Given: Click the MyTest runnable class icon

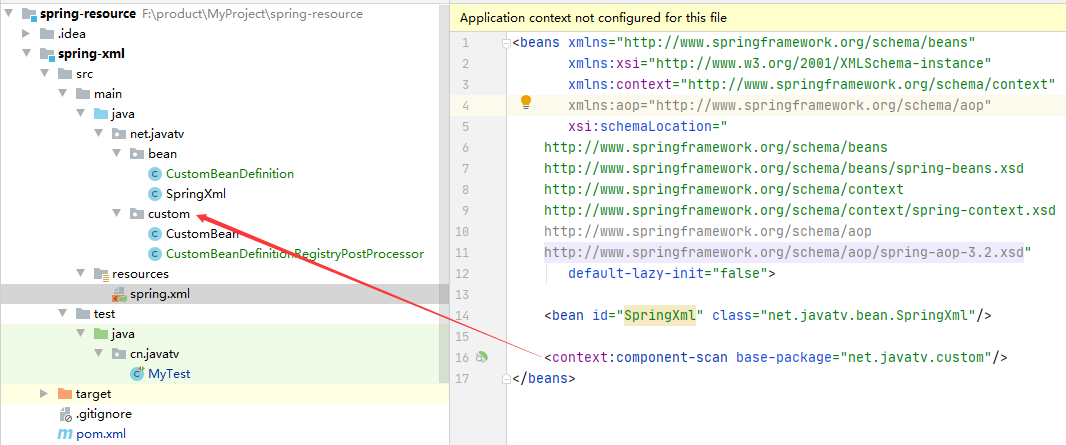Looking at the screenshot, I should [137, 374].
